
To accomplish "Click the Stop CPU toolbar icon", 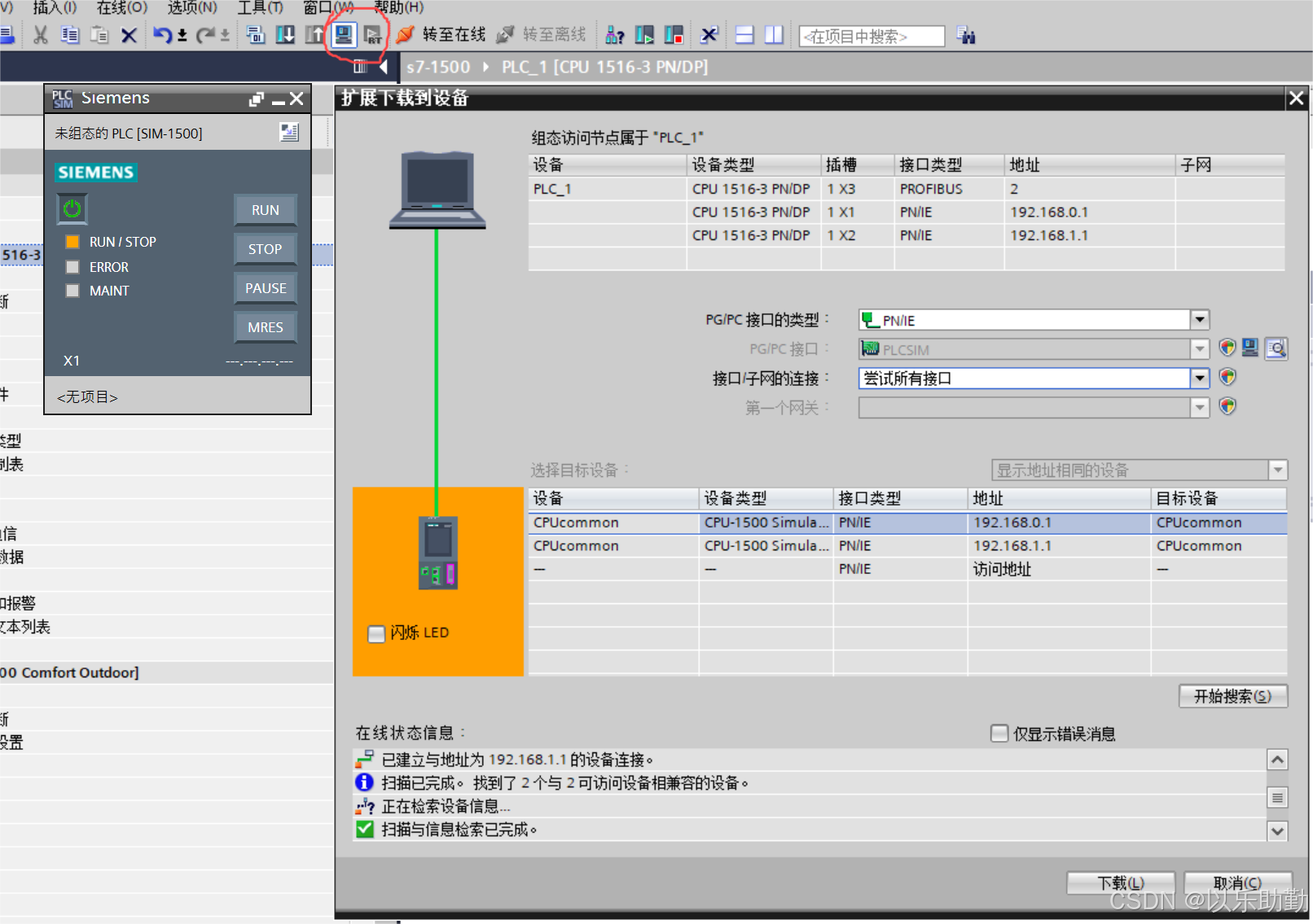I will pyautogui.click(x=674, y=35).
